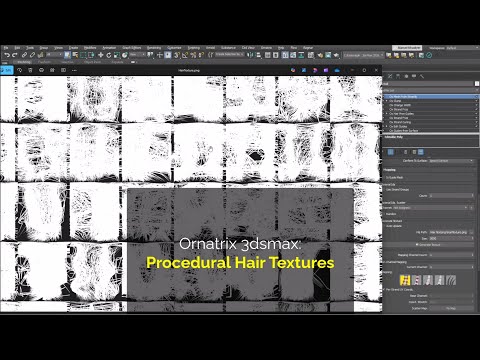Click the delete trash icon in image viewer
This screenshot has height=360, width=480.
(30, 70)
